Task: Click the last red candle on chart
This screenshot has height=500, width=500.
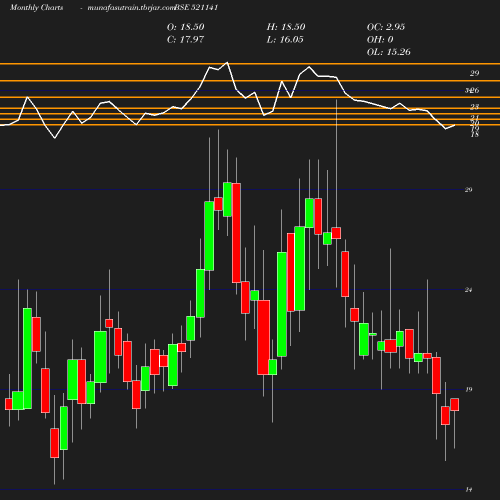Action: (454, 405)
